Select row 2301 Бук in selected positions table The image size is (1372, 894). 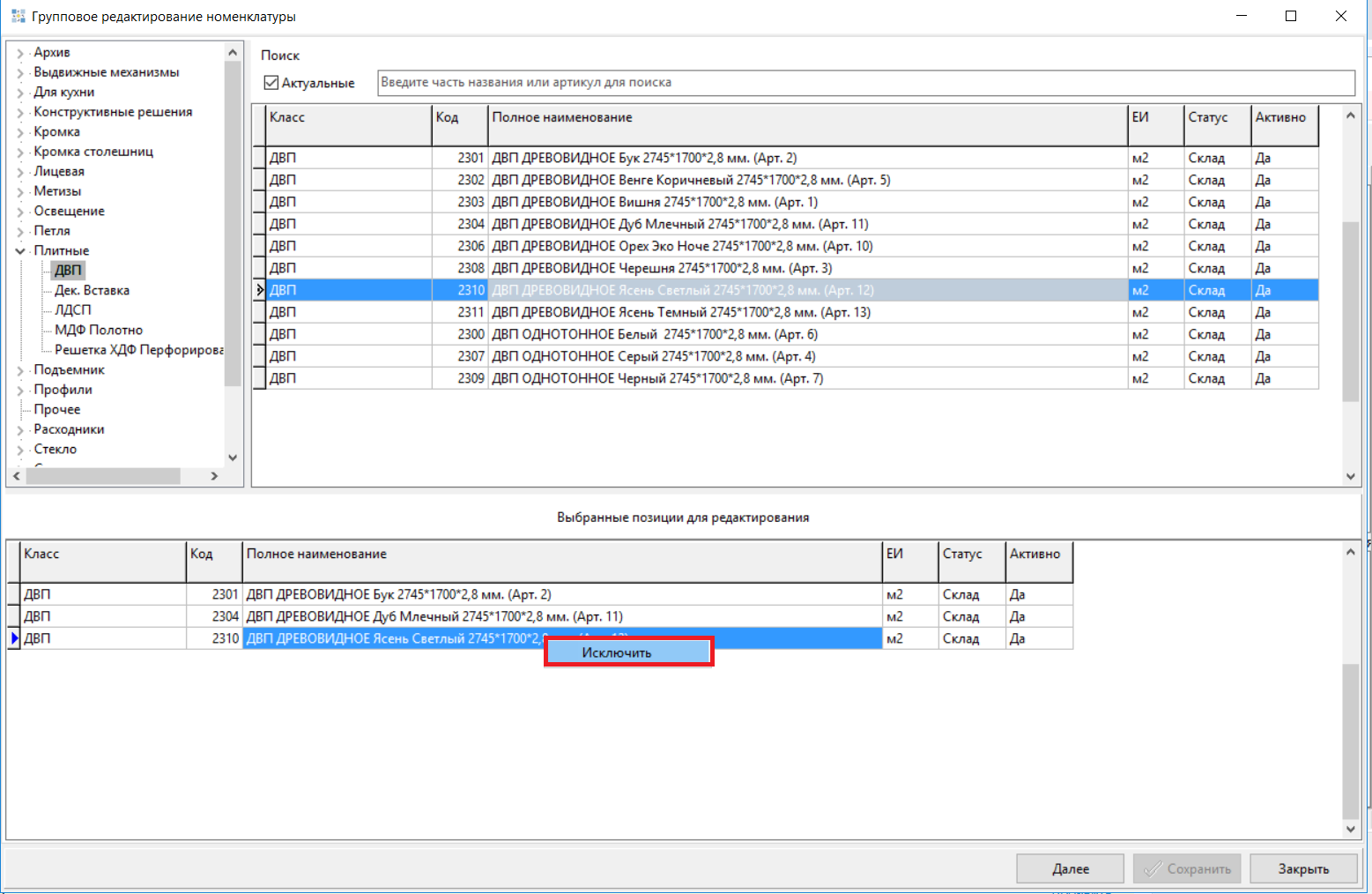(398, 594)
